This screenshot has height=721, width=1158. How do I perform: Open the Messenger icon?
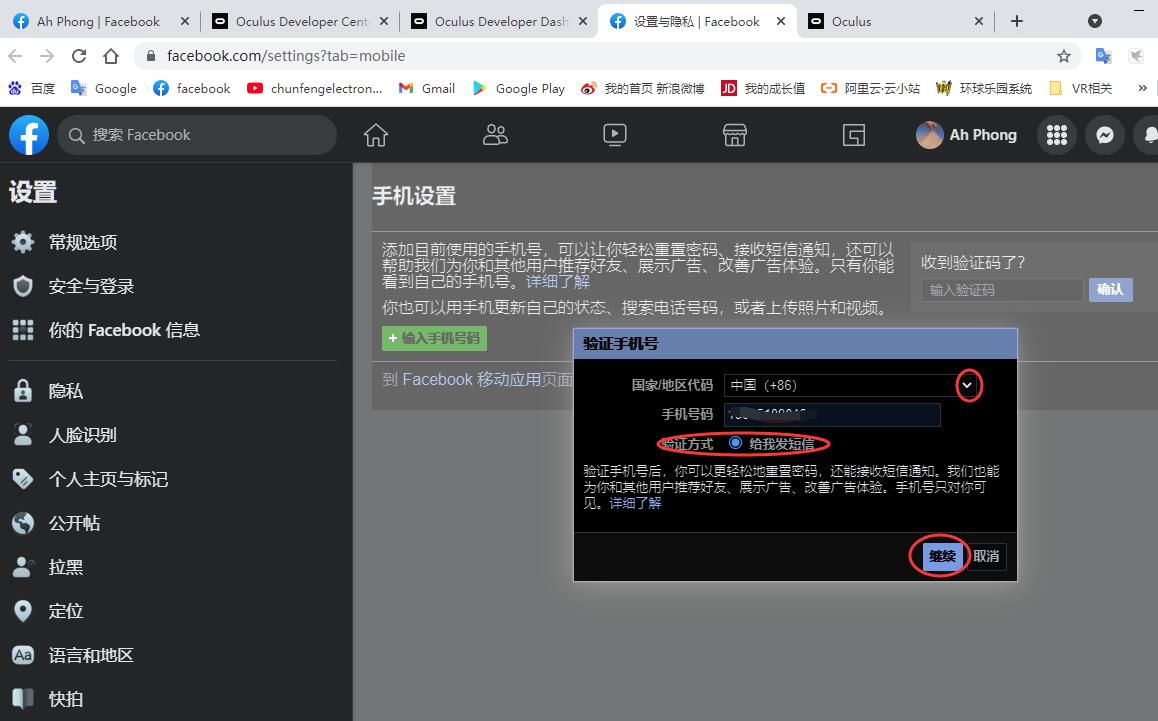pyautogui.click(x=1105, y=135)
